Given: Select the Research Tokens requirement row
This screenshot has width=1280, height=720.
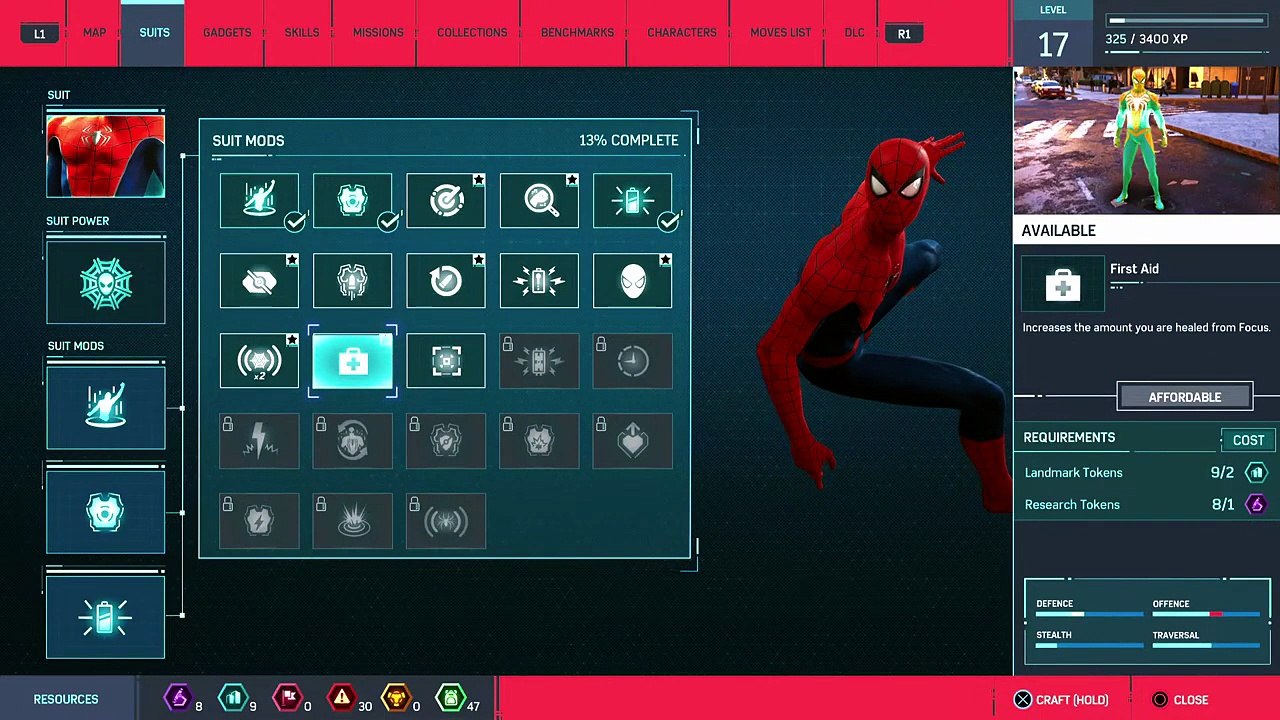Looking at the screenshot, I should click(1147, 505).
